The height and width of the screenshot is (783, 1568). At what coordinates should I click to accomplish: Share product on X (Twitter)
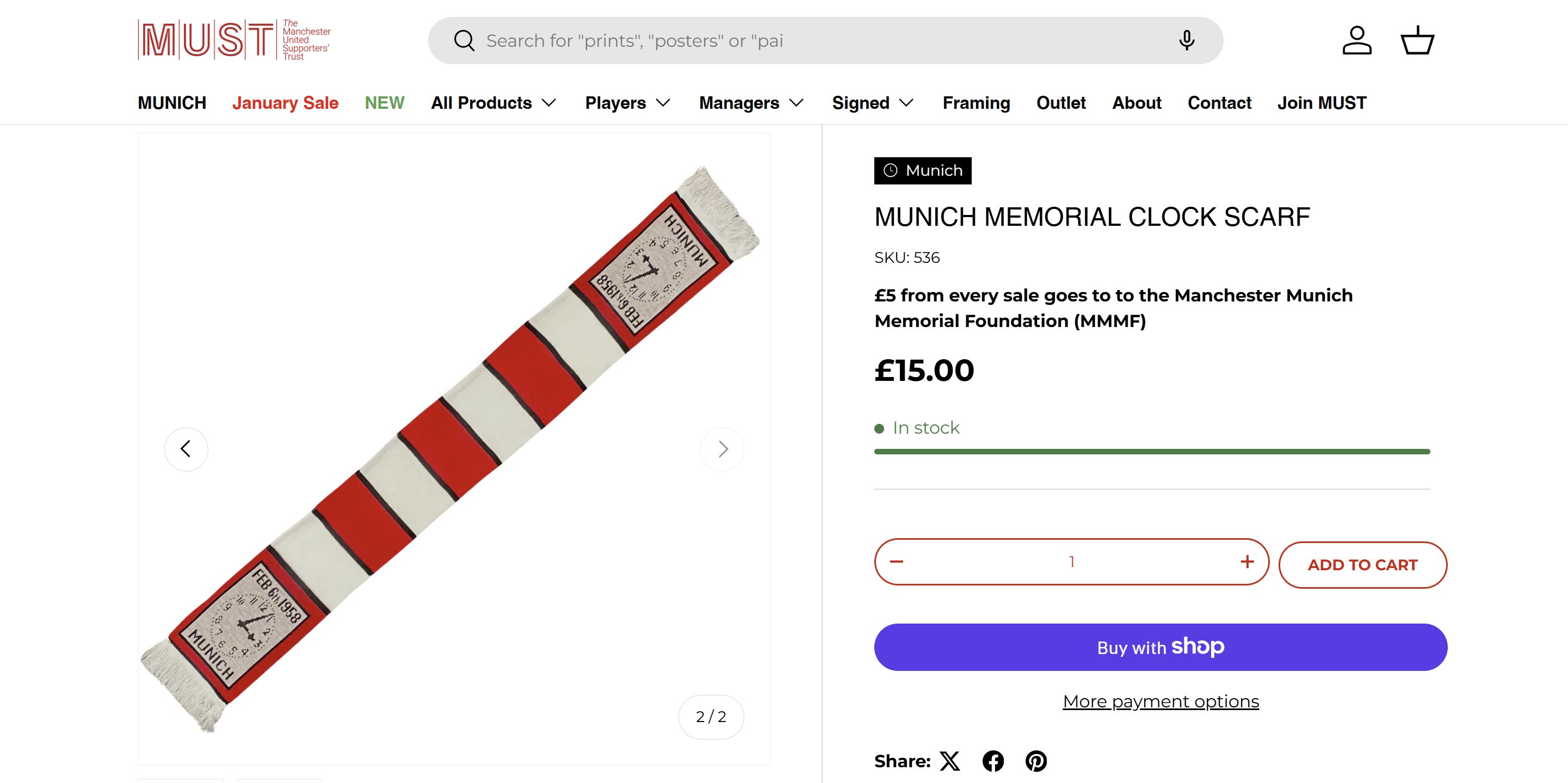point(950,761)
